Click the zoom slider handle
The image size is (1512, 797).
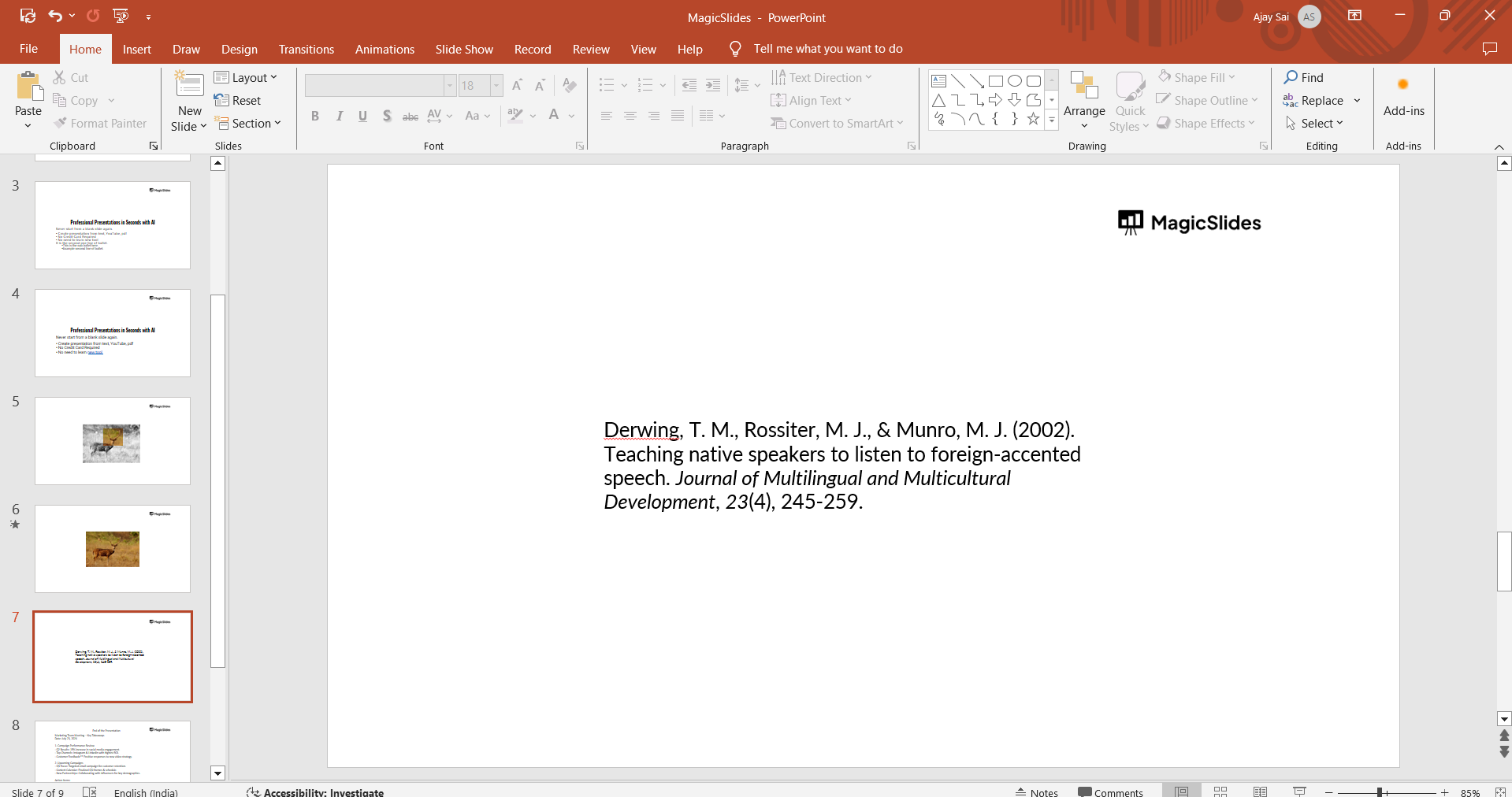point(1380,791)
